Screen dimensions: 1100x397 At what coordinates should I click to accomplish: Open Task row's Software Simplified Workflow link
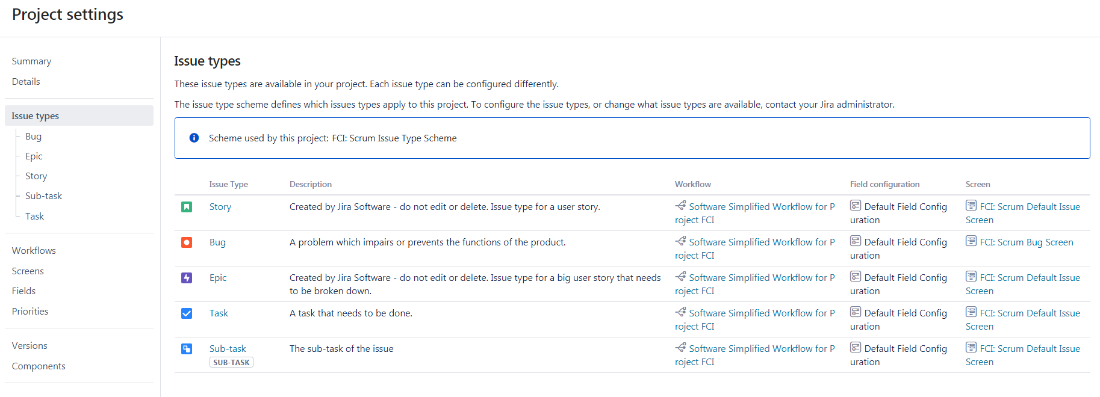tap(755, 319)
